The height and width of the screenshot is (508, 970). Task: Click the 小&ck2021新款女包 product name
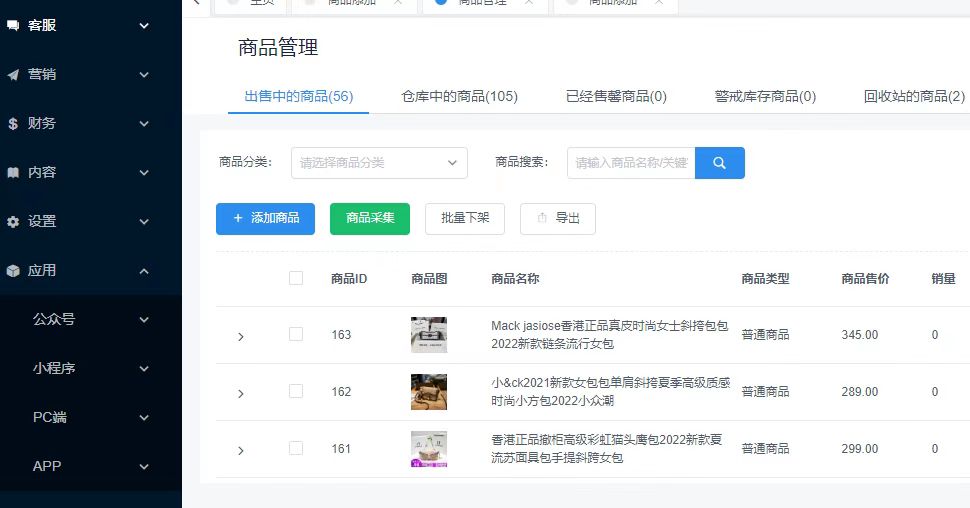point(611,392)
